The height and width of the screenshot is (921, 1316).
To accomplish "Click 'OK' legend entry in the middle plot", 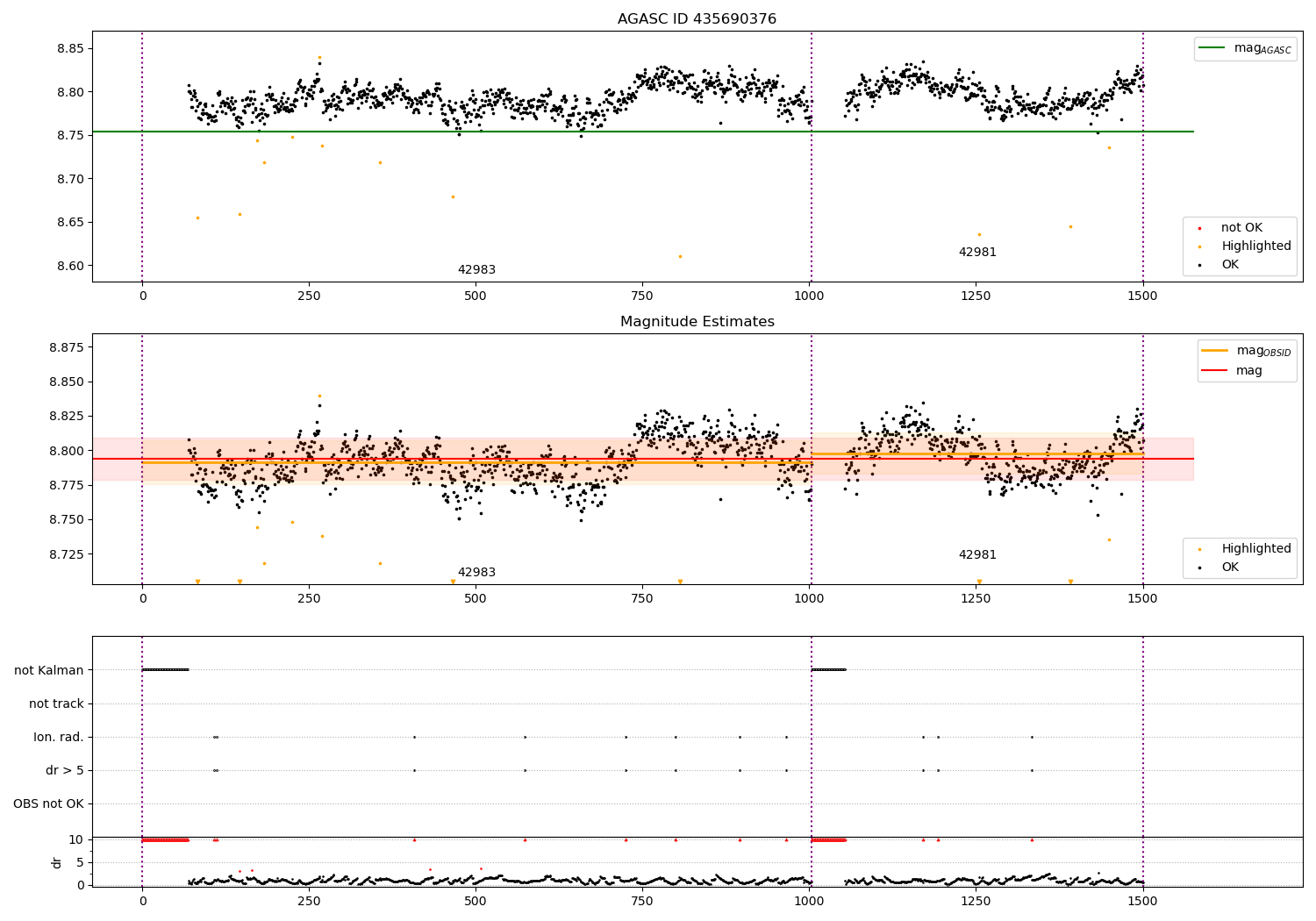I will point(1218,568).
